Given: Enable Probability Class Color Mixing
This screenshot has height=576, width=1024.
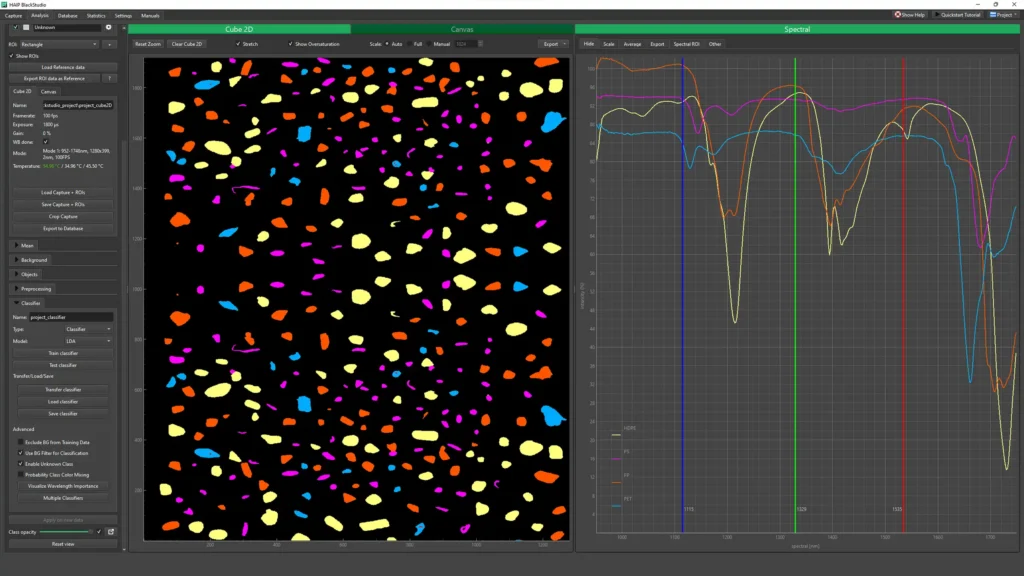Looking at the screenshot, I should click(x=20, y=475).
